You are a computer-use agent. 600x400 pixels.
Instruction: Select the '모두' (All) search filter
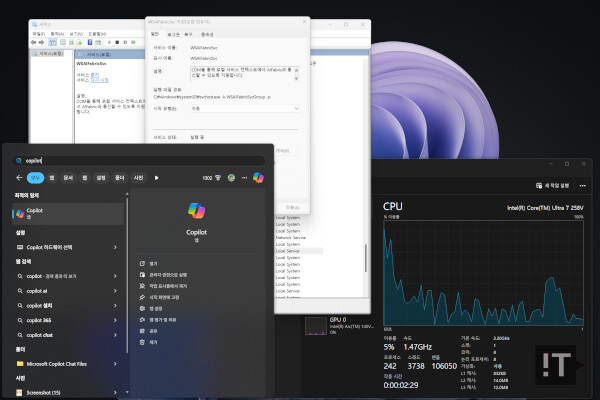[x=35, y=178]
